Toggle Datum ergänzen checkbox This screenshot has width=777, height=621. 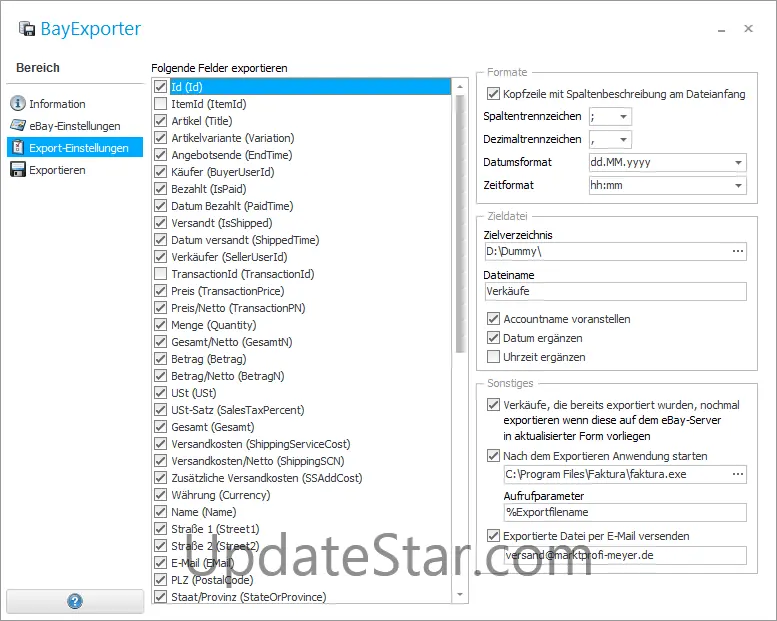pos(493,338)
